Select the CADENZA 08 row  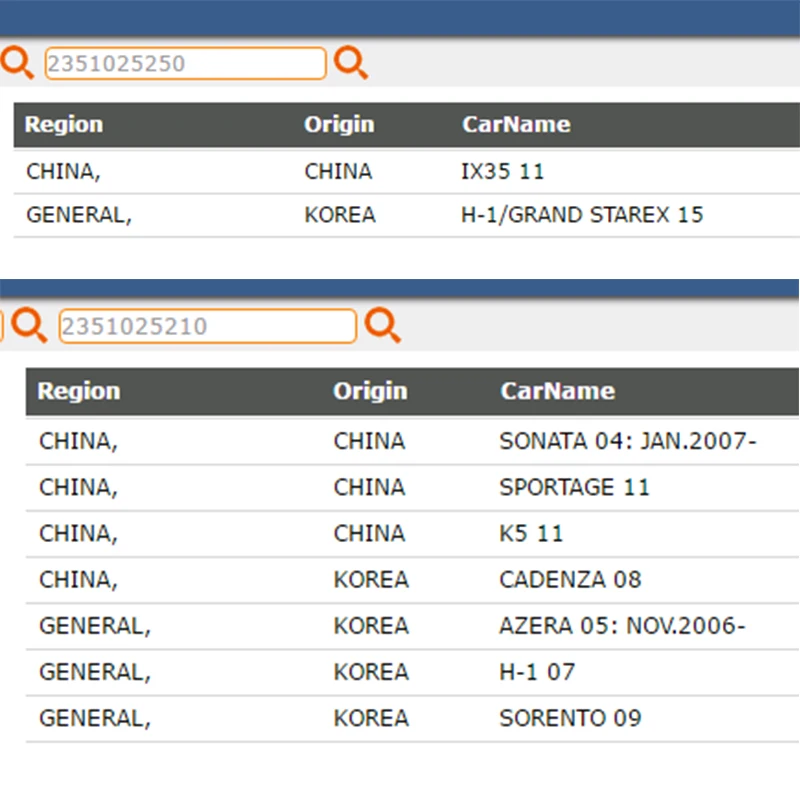click(412, 580)
